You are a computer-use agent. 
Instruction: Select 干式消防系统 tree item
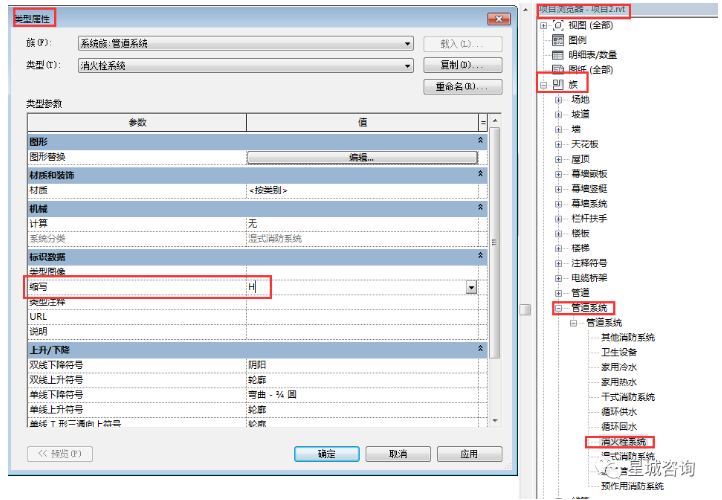628,397
